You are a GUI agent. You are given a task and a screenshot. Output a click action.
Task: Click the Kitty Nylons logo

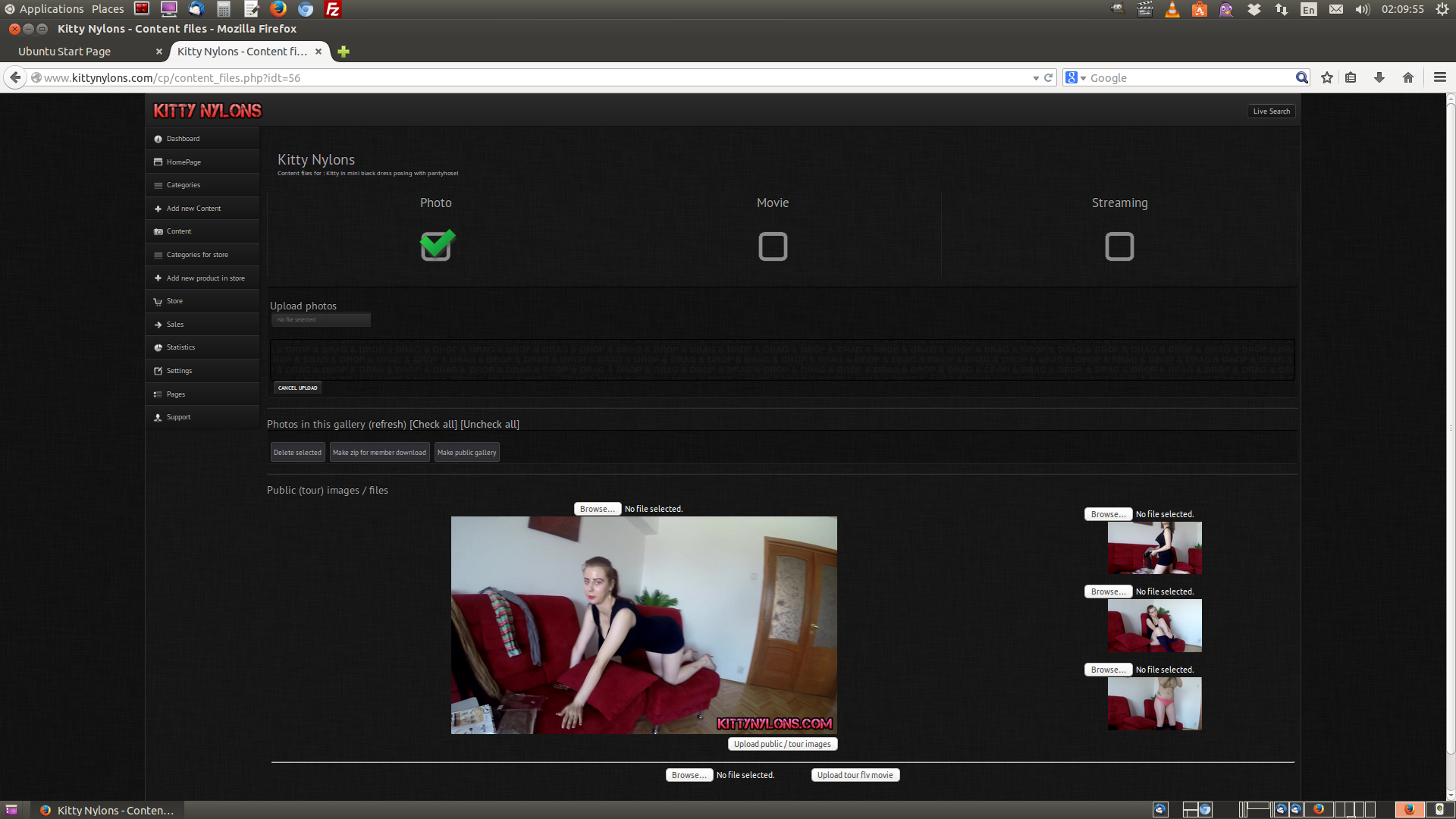207,111
